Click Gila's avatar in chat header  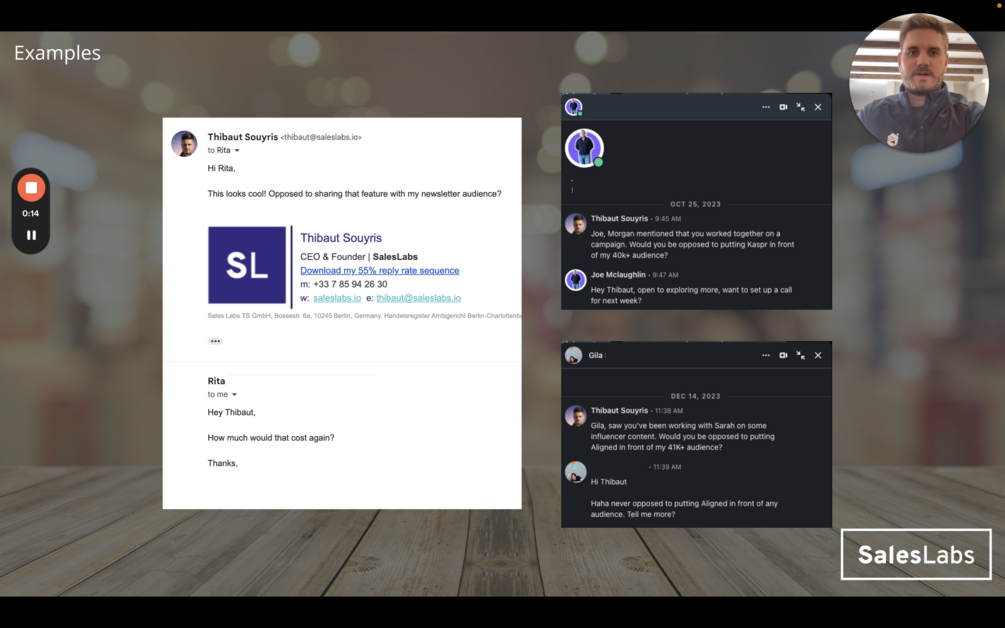point(574,355)
